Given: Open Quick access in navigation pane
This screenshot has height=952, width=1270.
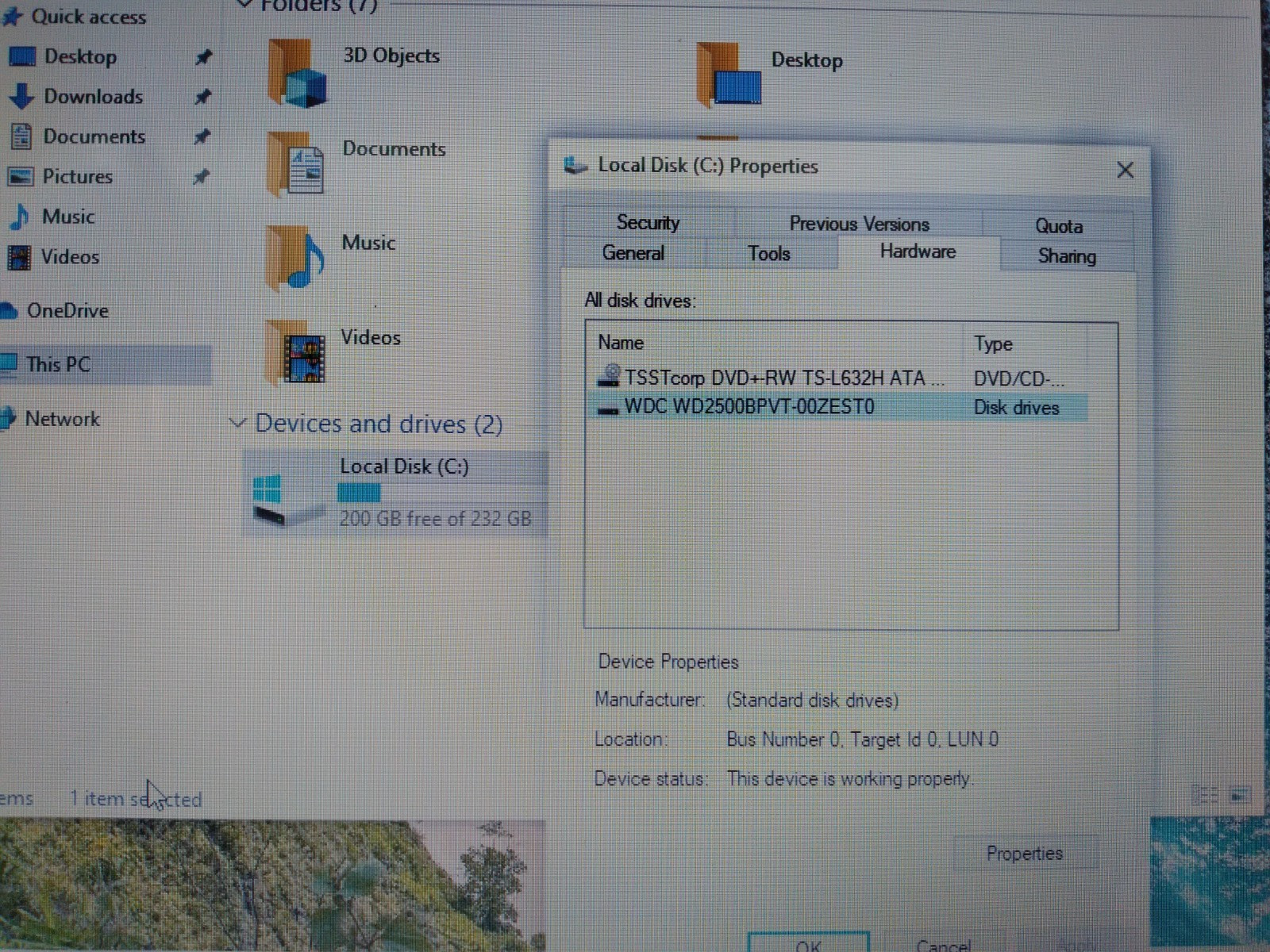Looking at the screenshot, I should pos(89,17).
